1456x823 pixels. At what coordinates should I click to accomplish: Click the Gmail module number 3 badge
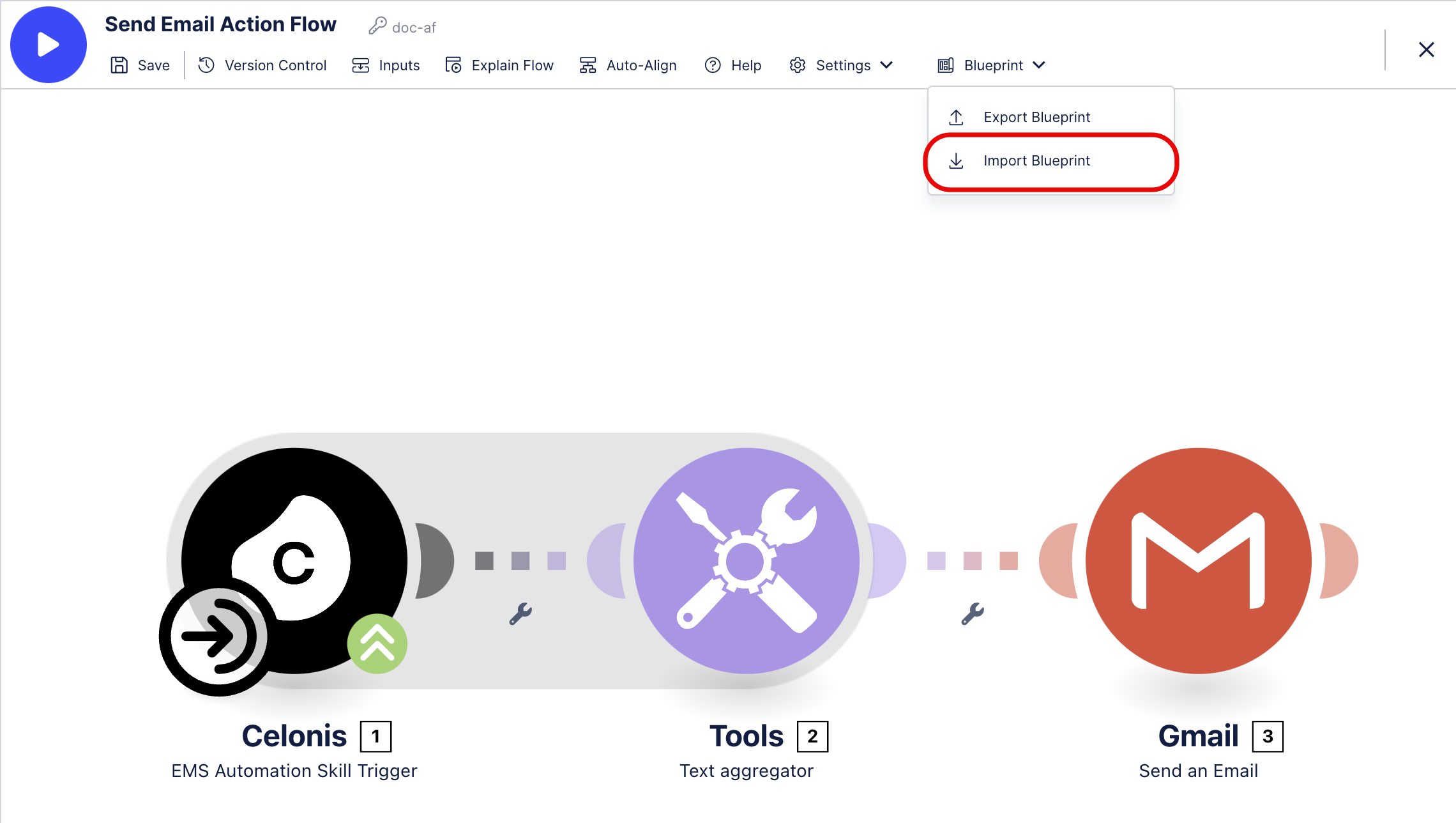(x=1268, y=736)
